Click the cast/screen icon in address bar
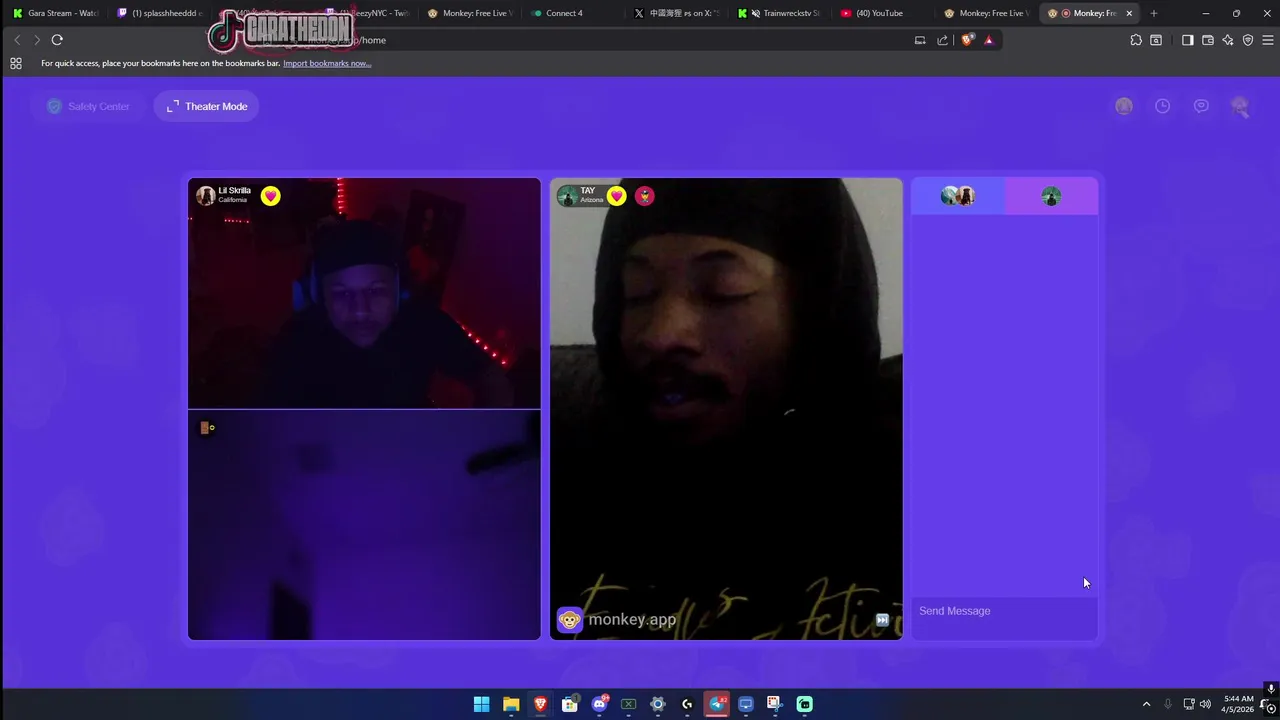Image resolution: width=1280 pixels, height=720 pixels. (x=920, y=40)
